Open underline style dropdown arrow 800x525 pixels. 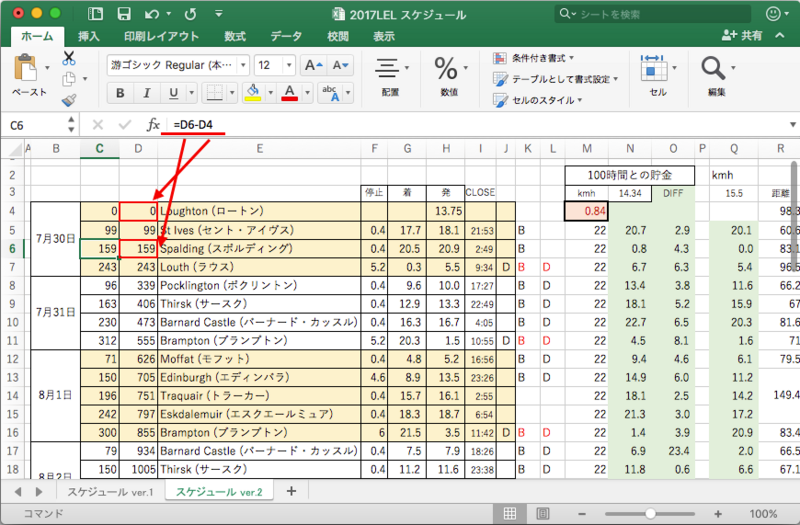pyautogui.click(x=192, y=93)
